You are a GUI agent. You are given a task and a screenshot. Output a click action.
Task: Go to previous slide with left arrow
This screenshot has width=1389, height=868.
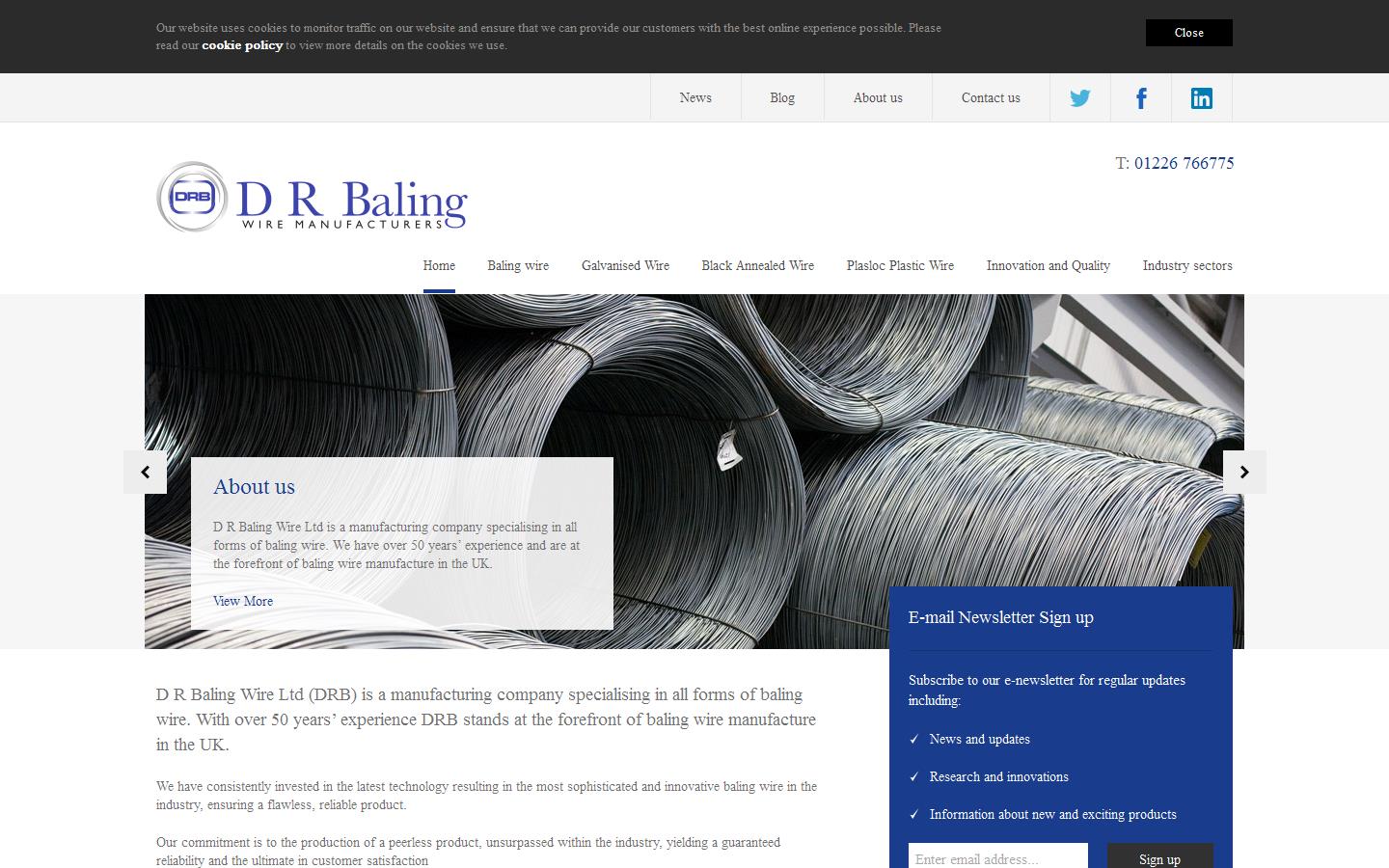point(145,472)
